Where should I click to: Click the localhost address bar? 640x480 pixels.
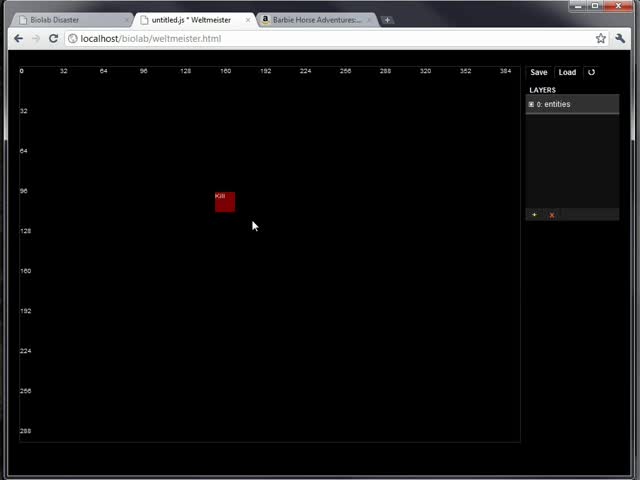click(x=335, y=39)
